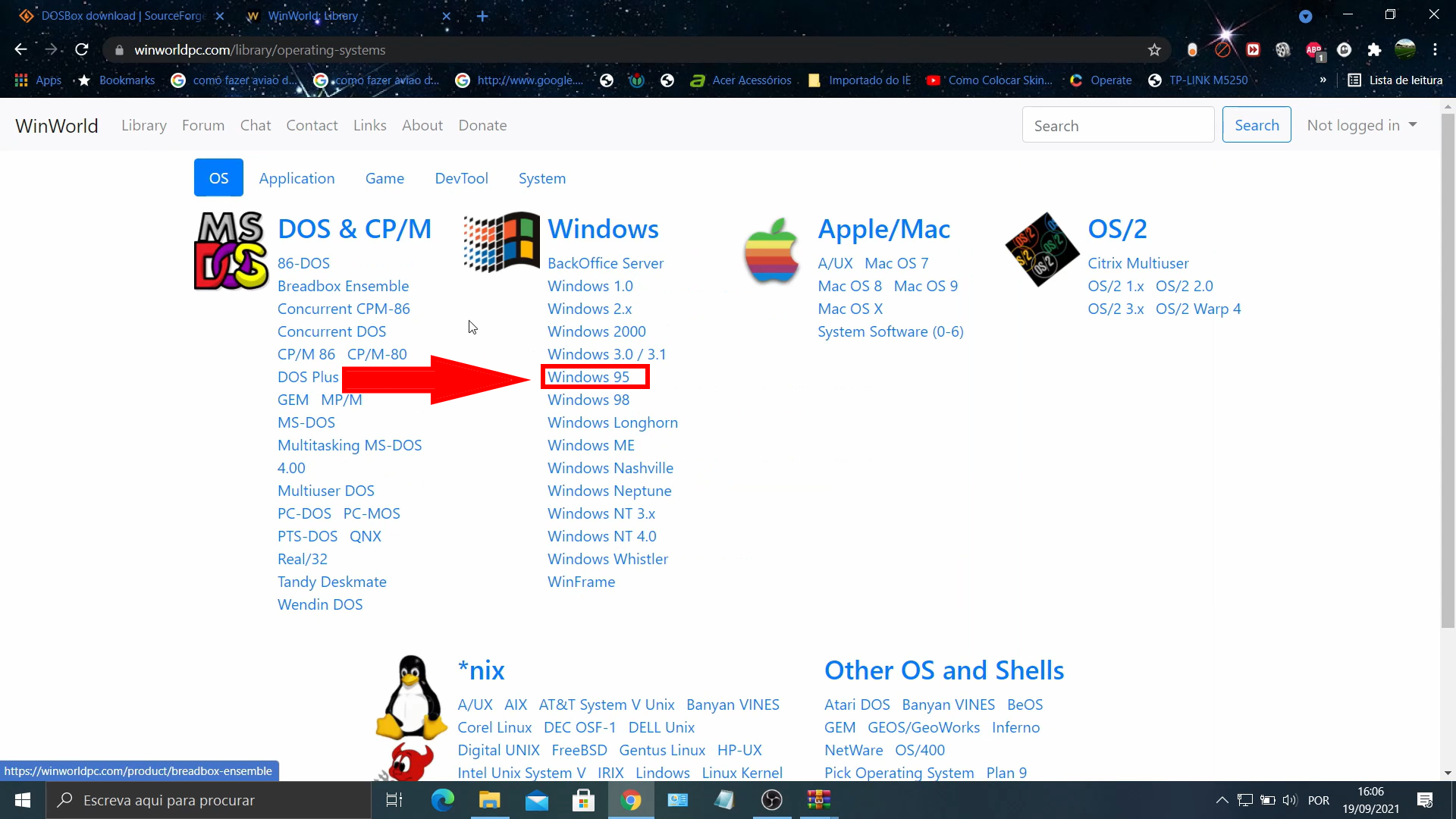Show hidden system tray icons
Image resolution: width=1456 pixels, height=819 pixels.
[x=1222, y=800]
